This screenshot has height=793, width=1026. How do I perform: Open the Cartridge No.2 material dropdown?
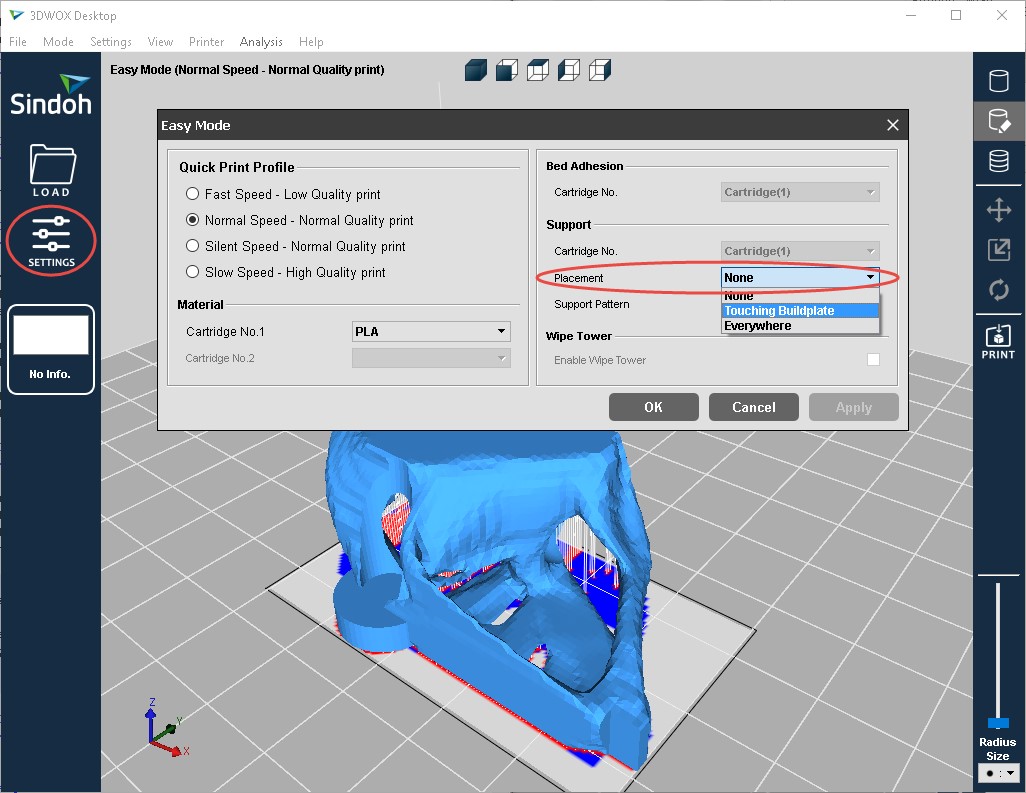(x=431, y=358)
